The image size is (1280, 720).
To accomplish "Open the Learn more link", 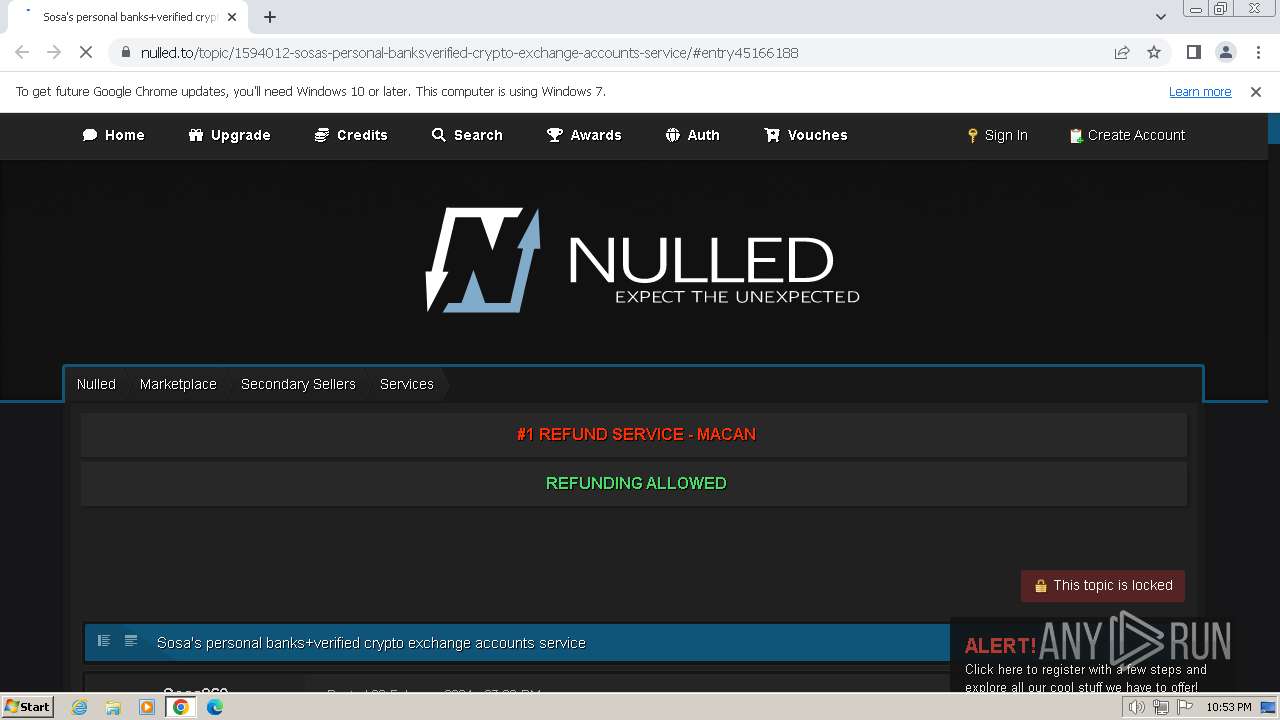I will point(1200,92).
